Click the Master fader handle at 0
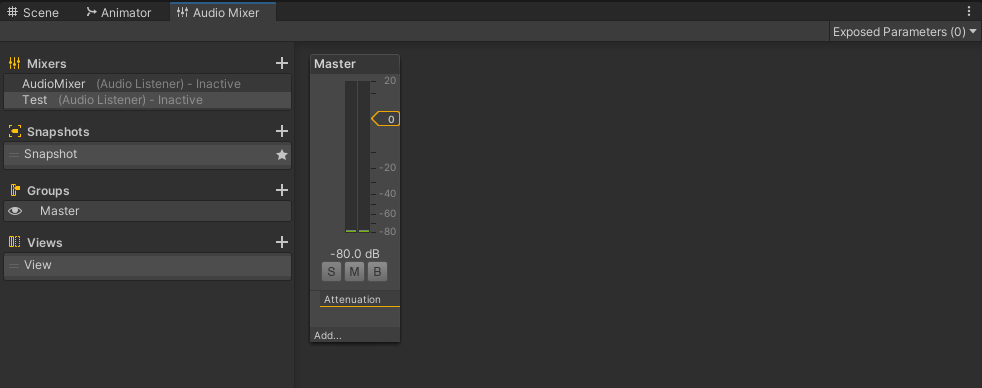This screenshot has height=388, width=982. click(385, 119)
